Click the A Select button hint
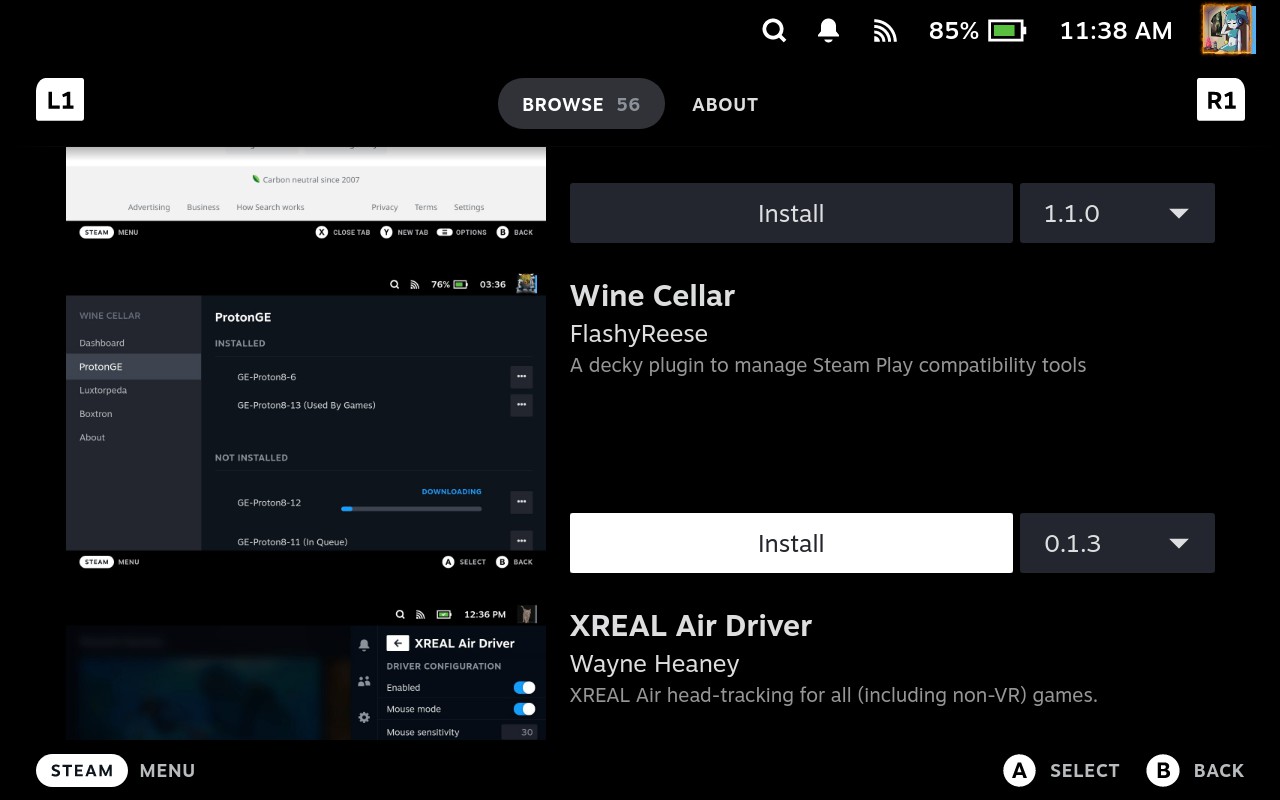The height and width of the screenshot is (800, 1280). (x=1061, y=770)
